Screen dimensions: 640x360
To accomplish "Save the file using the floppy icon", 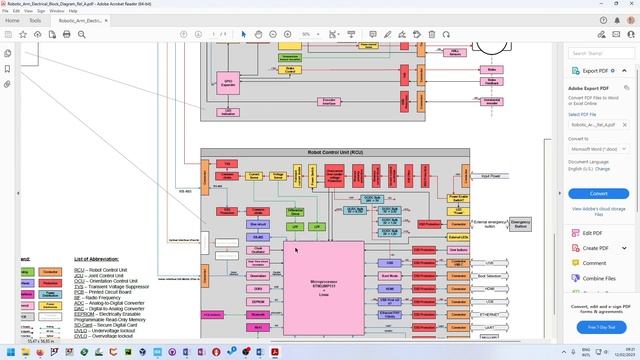I will pyautogui.click(x=8, y=35).
